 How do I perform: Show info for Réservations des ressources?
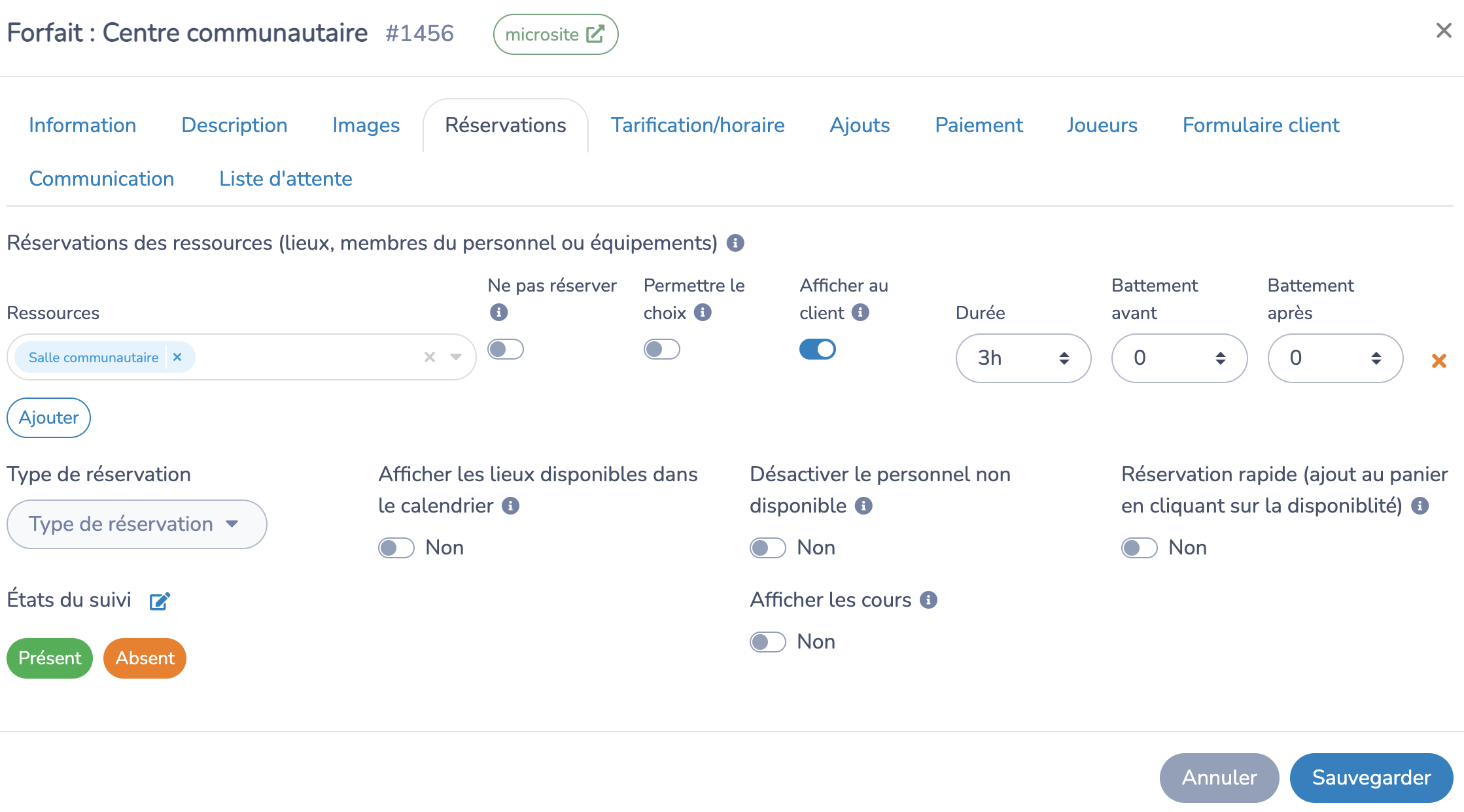point(735,243)
